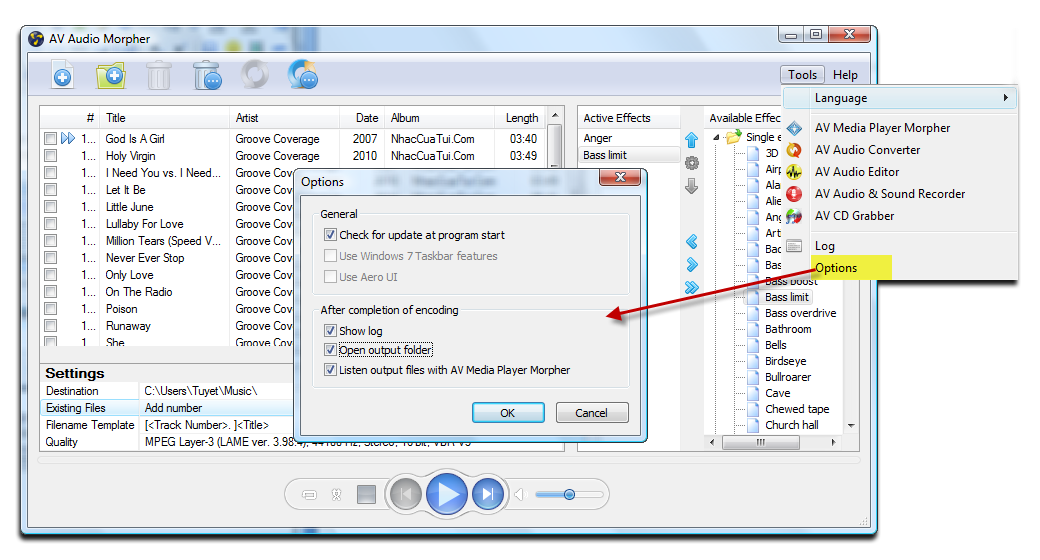This screenshot has width=1040, height=560.
Task: Open the Log menu entry
Action: (x=824, y=246)
